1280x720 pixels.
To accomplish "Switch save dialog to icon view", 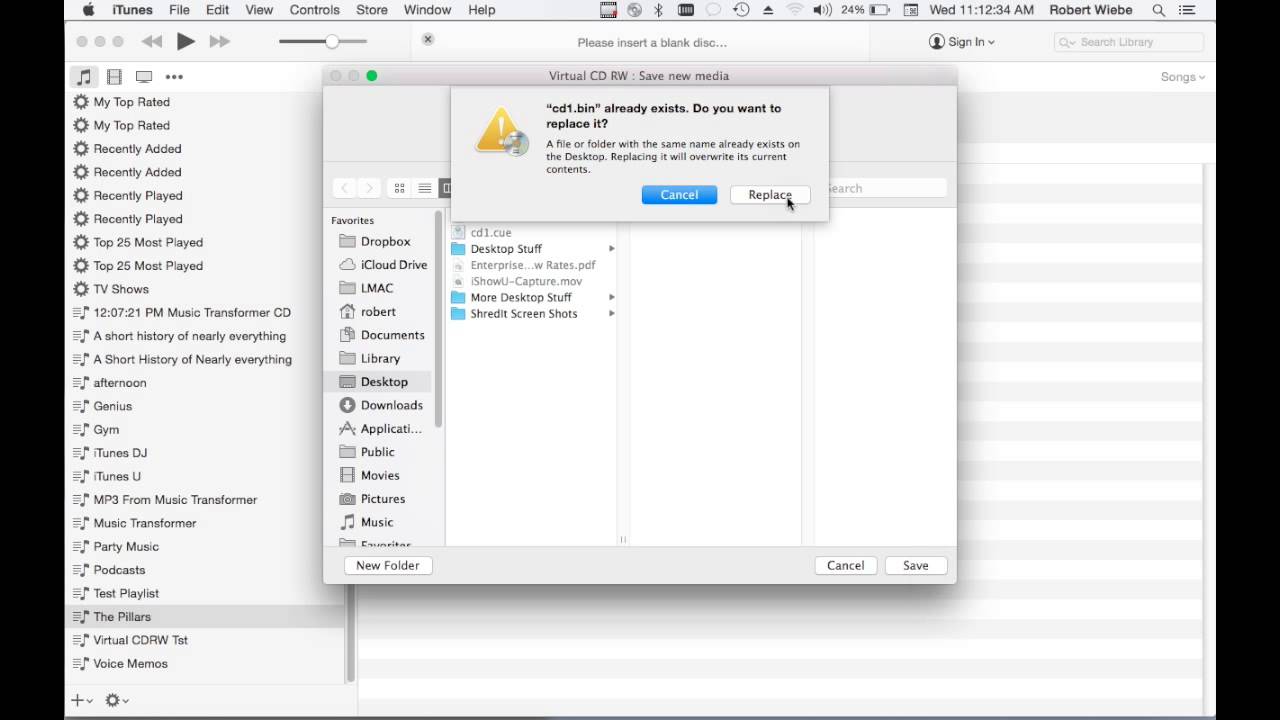I will pos(399,188).
